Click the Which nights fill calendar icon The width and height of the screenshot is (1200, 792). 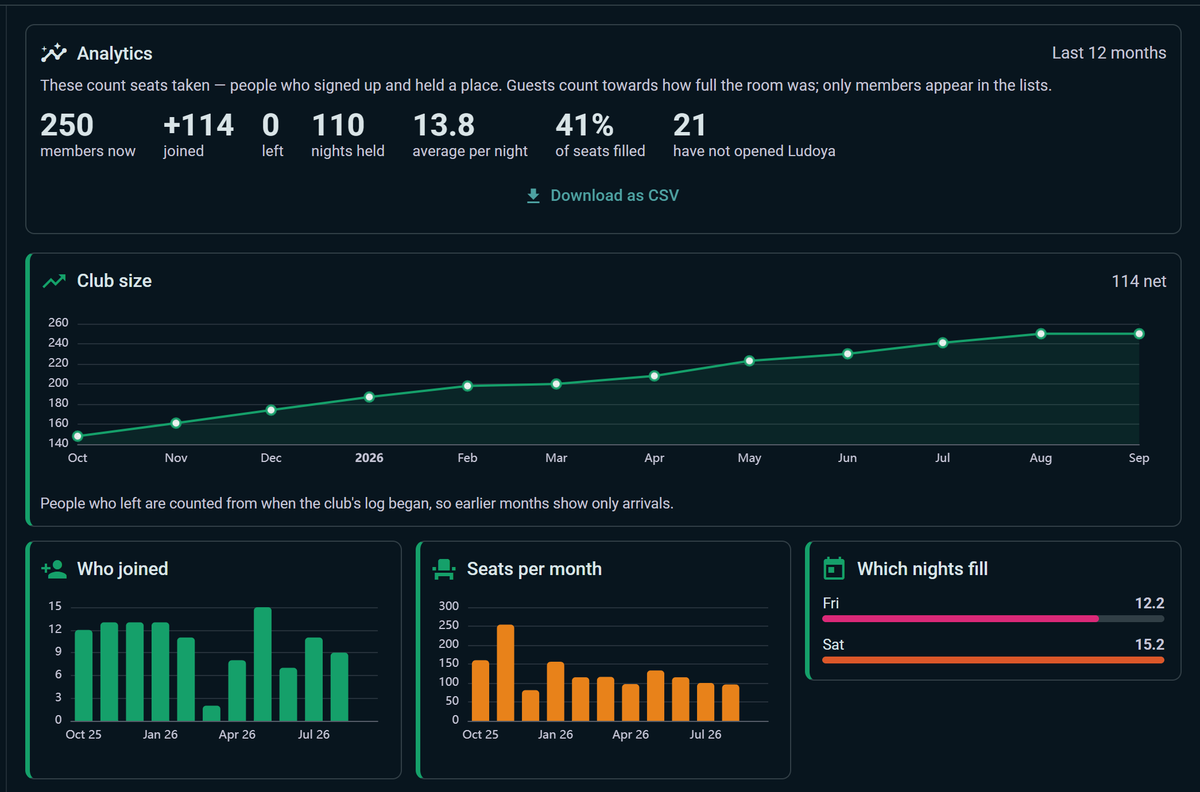(833, 569)
